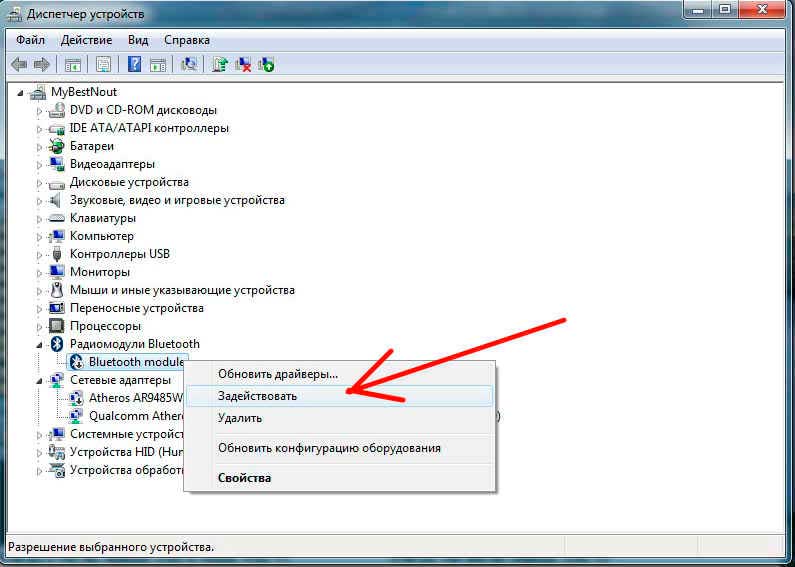Close the Диспетчер устройств window
795x567 pixels.
(764, 10)
